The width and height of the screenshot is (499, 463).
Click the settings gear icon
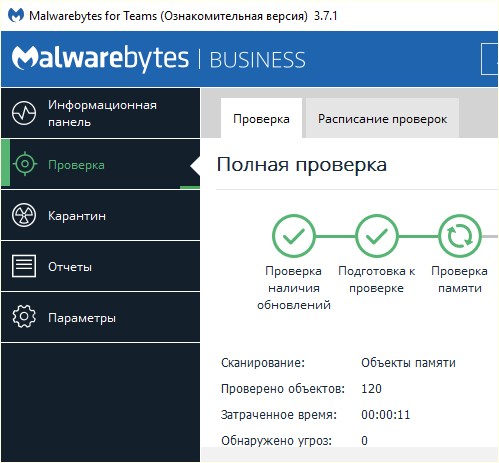24,317
